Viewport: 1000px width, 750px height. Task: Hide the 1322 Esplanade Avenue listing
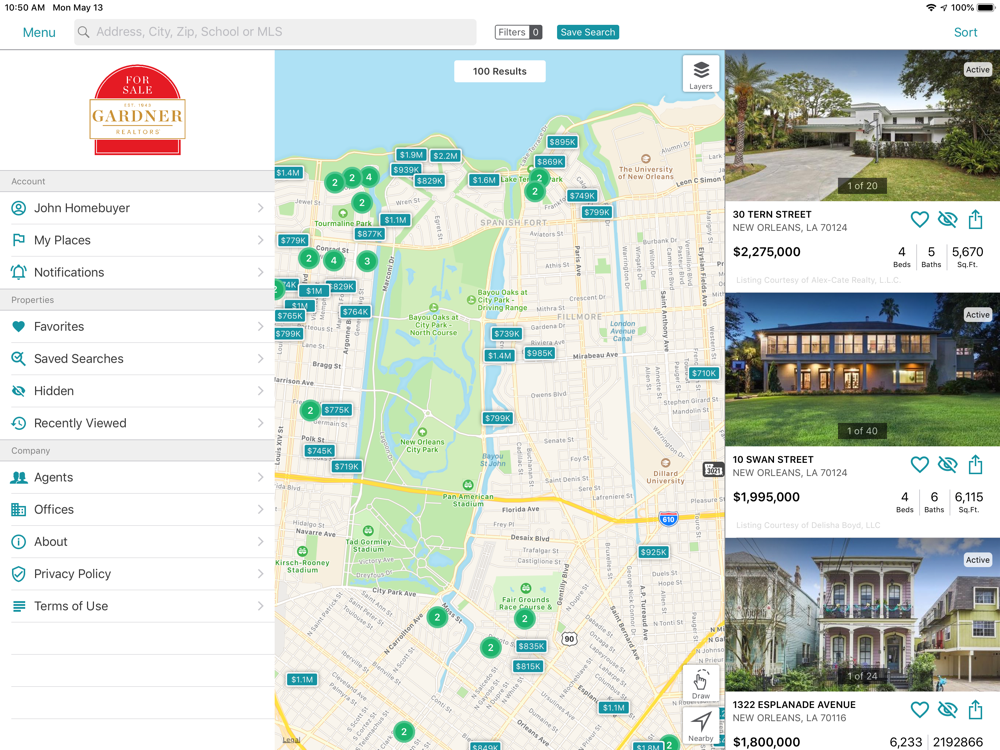[x=948, y=709]
